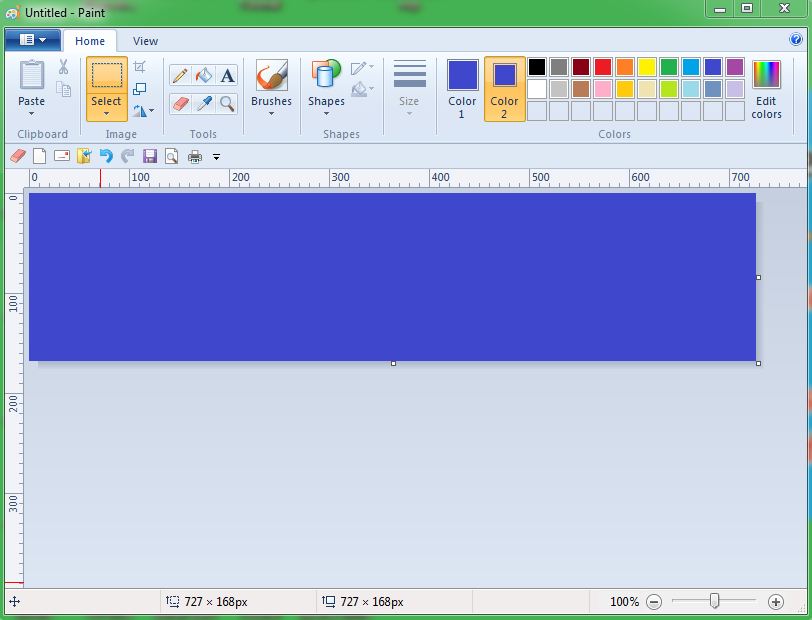Activate the Color 1 foreground button
Image resolution: width=812 pixels, height=620 pixels.
tap(462, 89)
